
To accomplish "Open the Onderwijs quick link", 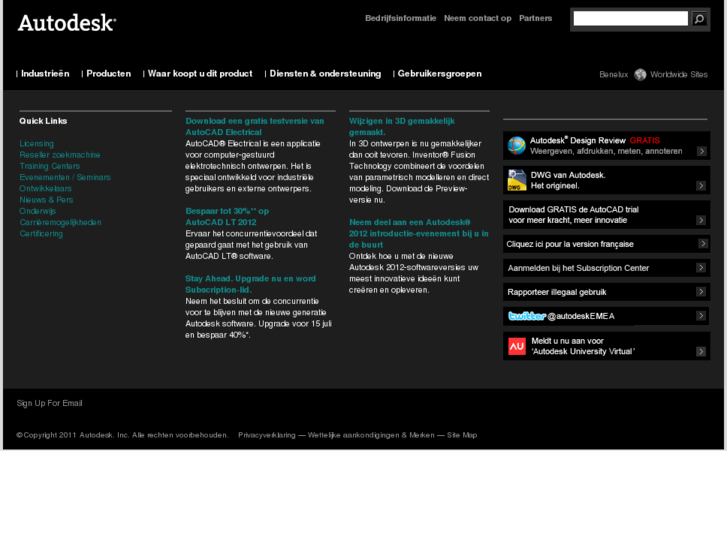I will (x=38, y=211).
